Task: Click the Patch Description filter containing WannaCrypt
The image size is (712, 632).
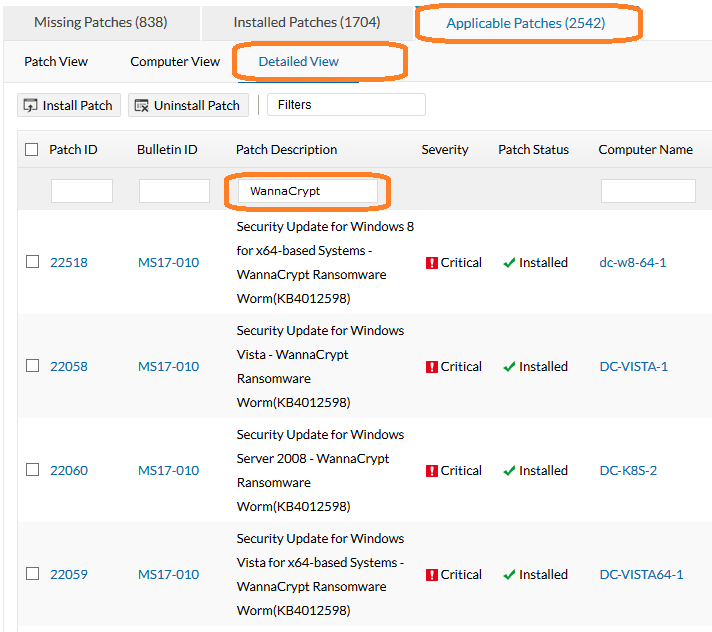Action: click(x=307, y=191)
